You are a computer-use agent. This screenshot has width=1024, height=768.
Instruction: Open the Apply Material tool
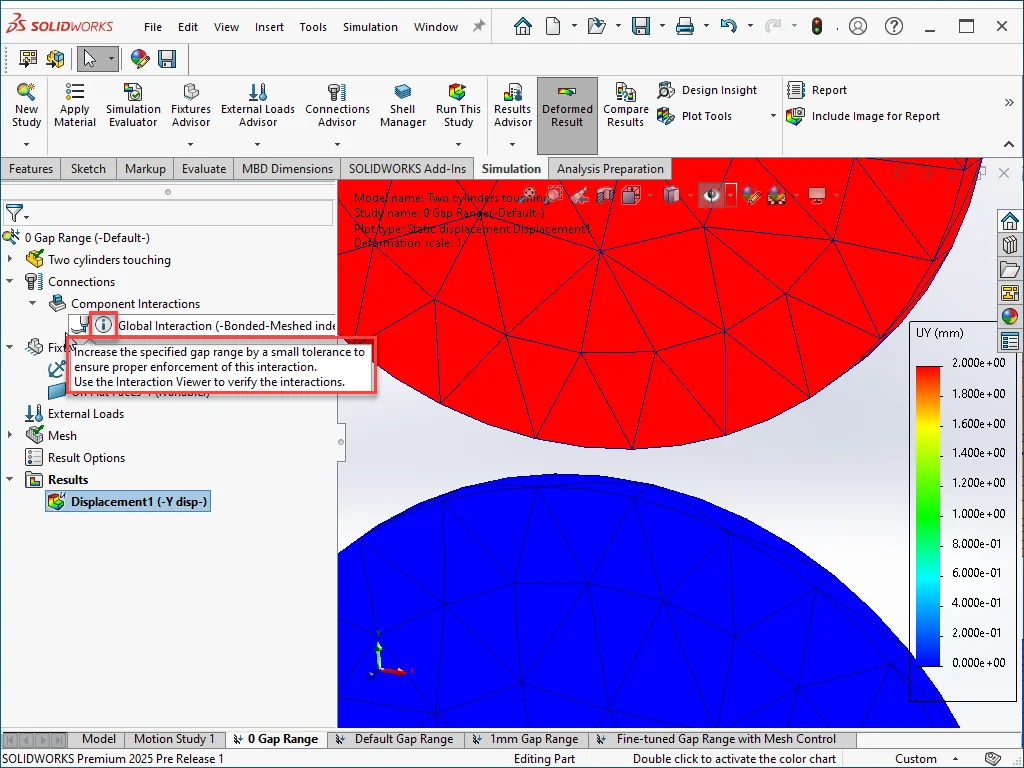75,105
